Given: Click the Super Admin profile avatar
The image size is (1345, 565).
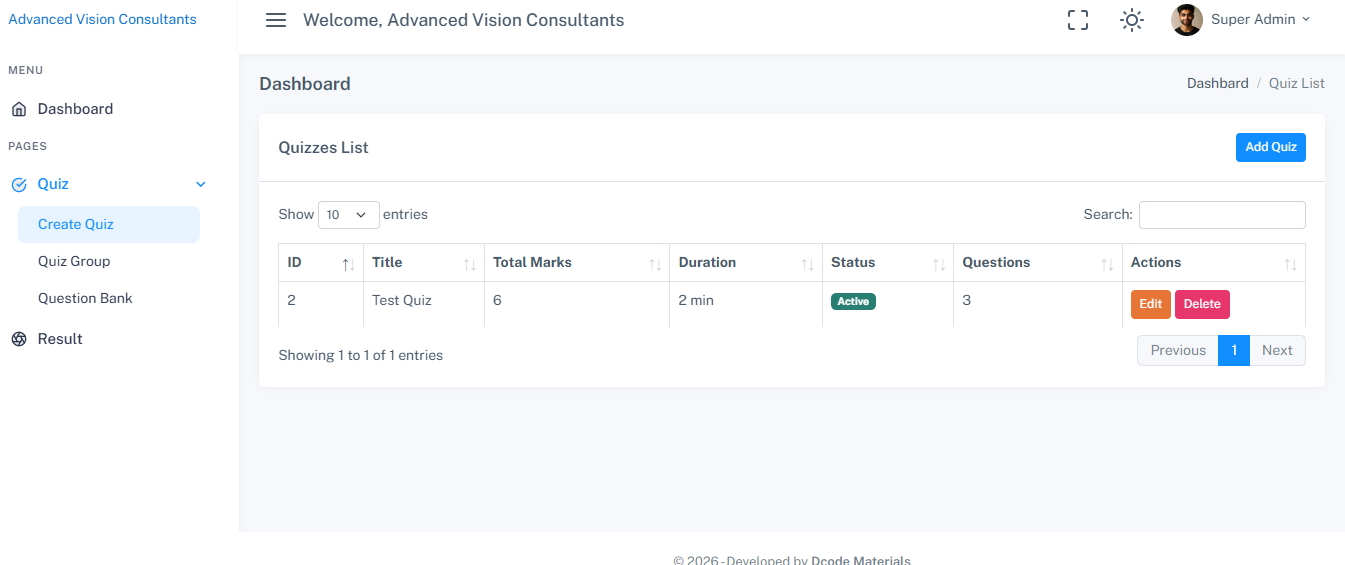Looking at the screenshot, I should coord(1186,20).
